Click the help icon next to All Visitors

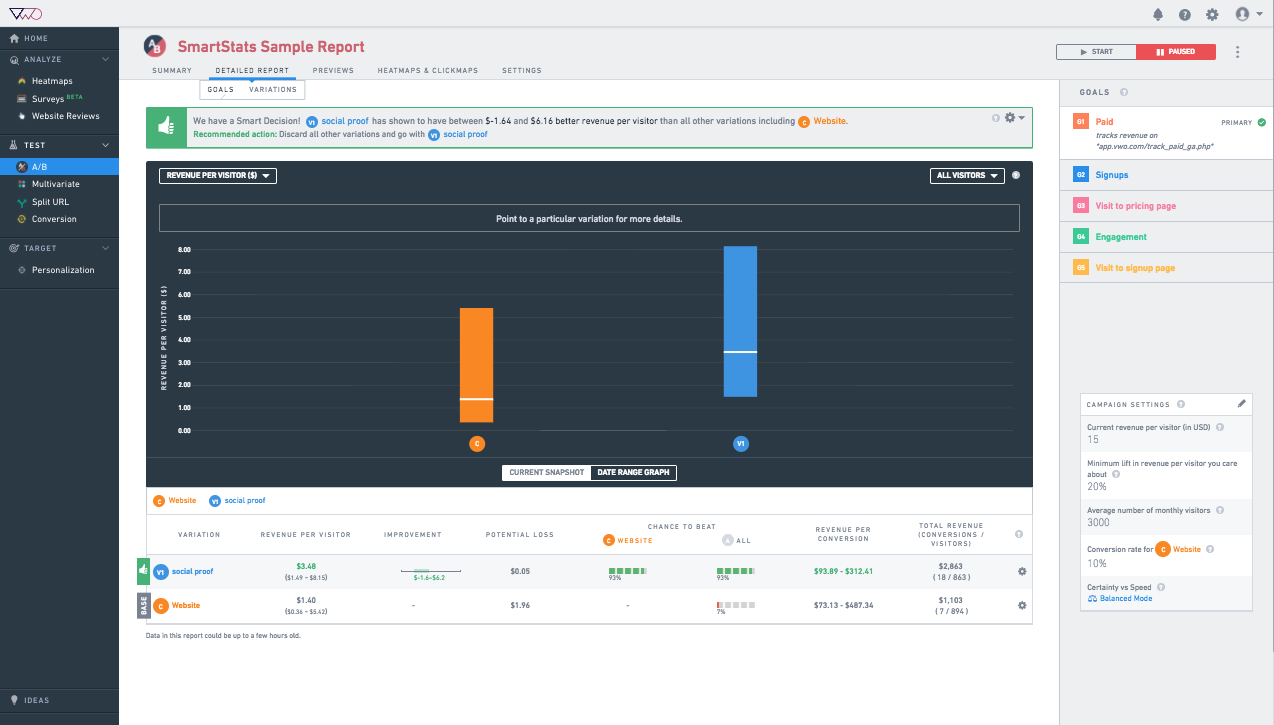coord(1016,176)
